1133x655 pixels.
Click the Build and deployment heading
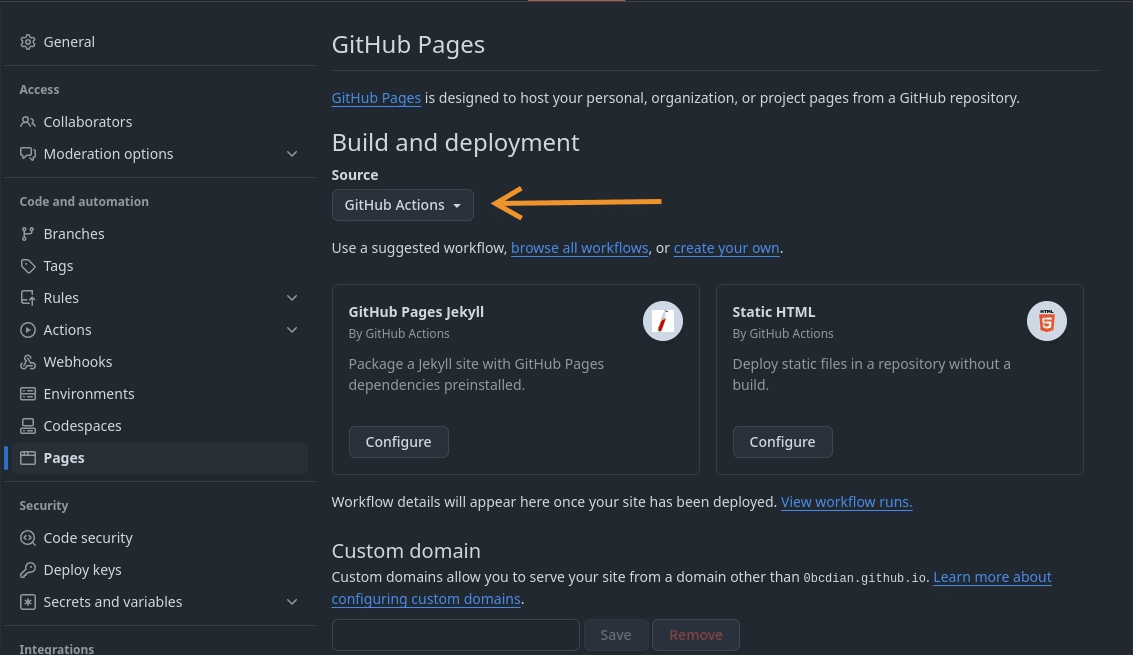(x=455, y=142)
